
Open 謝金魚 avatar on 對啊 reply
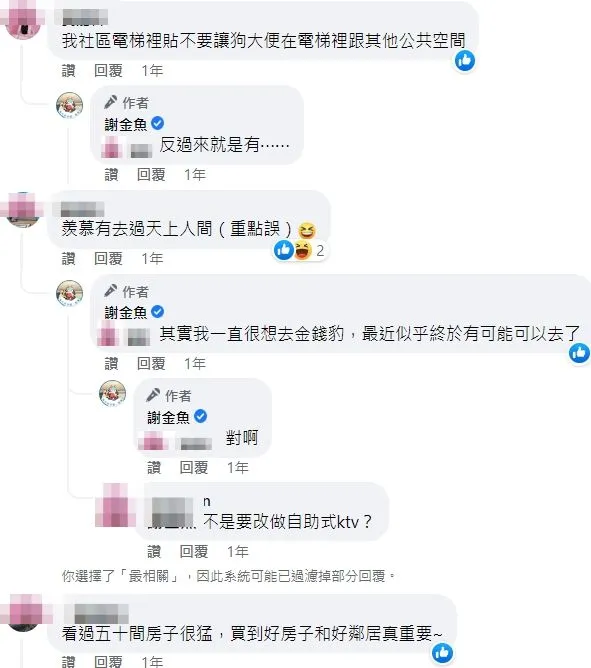point(112,393)
